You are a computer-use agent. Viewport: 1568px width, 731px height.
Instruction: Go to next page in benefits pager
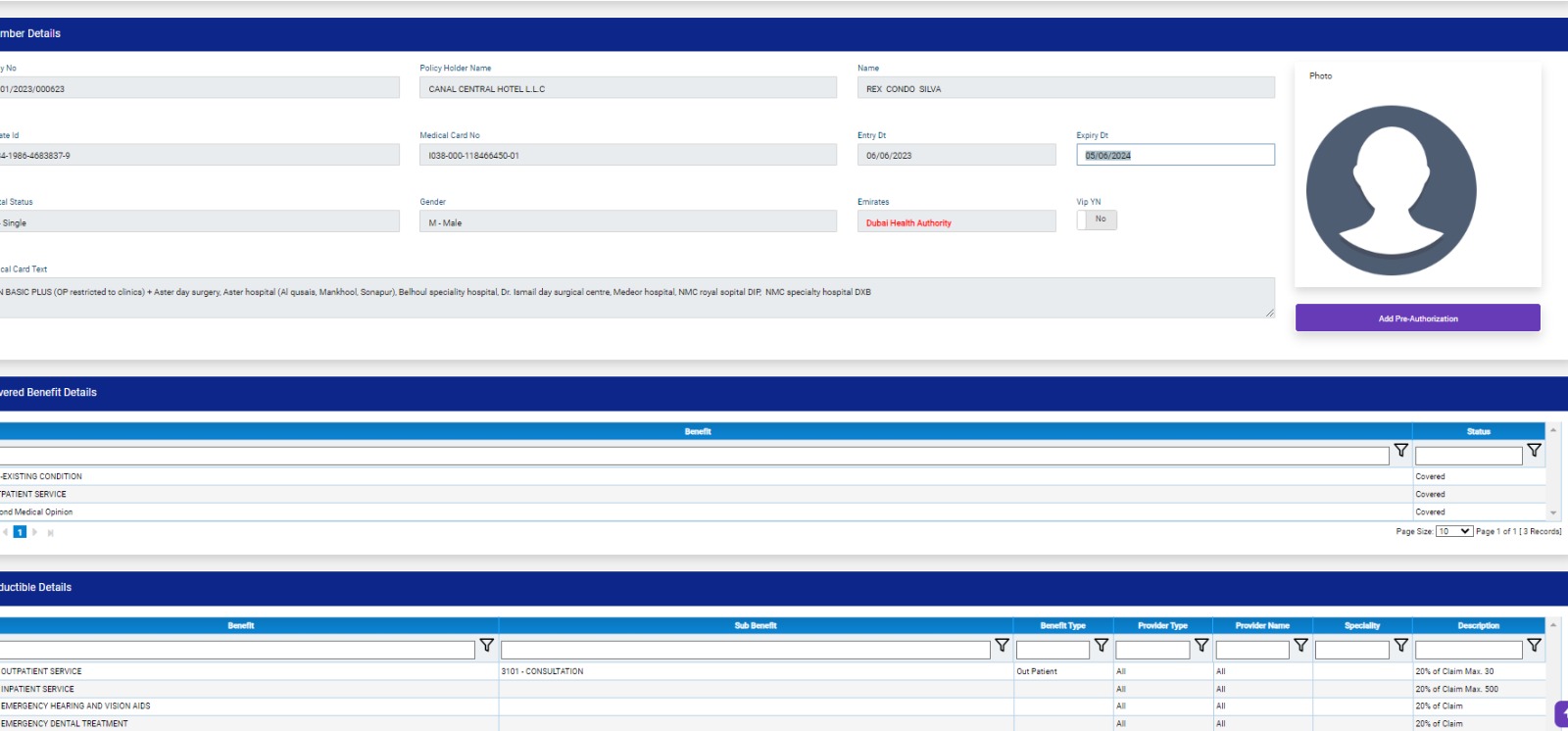[x=35, y=532]
